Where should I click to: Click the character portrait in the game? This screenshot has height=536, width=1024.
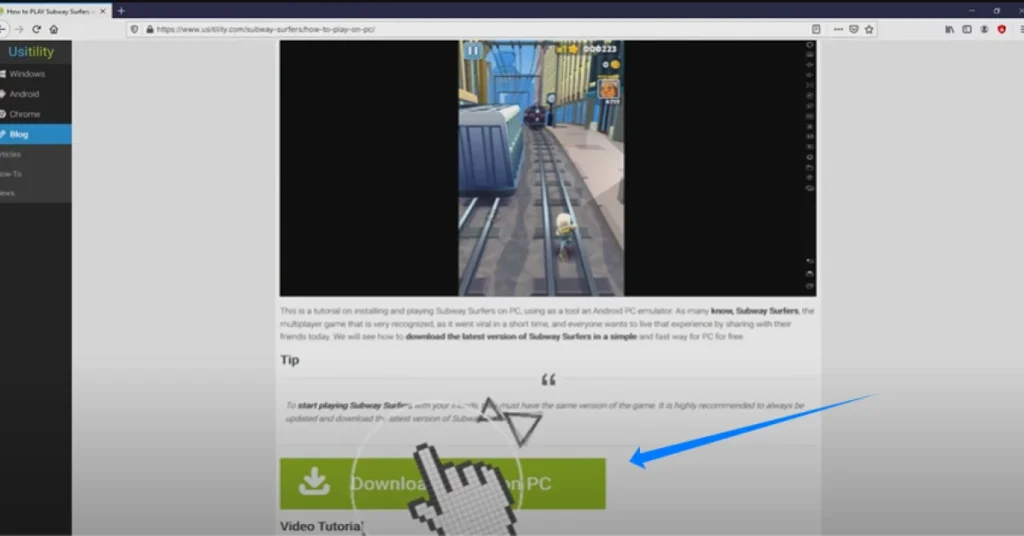click(609, 88)
